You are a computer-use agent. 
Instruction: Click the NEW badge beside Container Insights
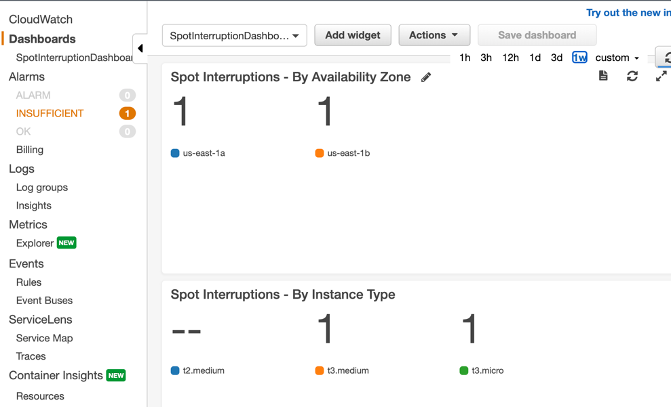(116, 376)
